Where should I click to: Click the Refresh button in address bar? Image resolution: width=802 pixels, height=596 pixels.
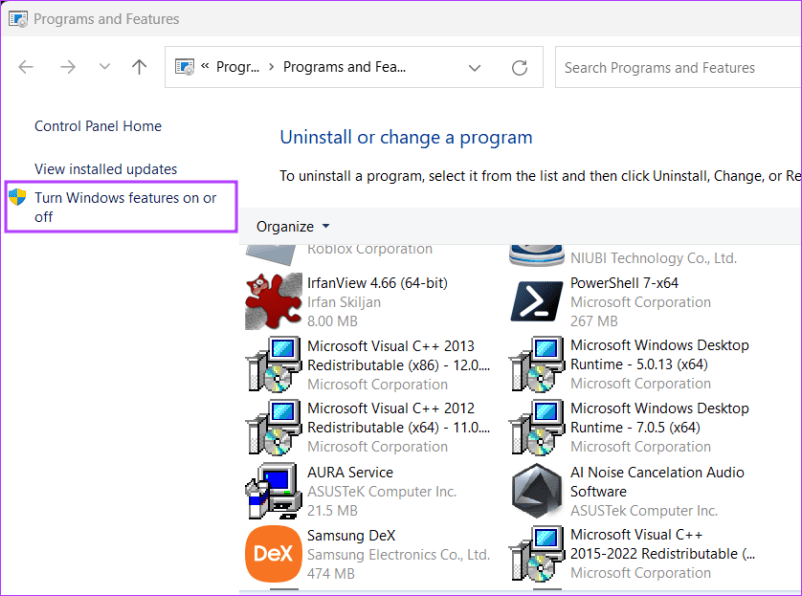[519, 67]
